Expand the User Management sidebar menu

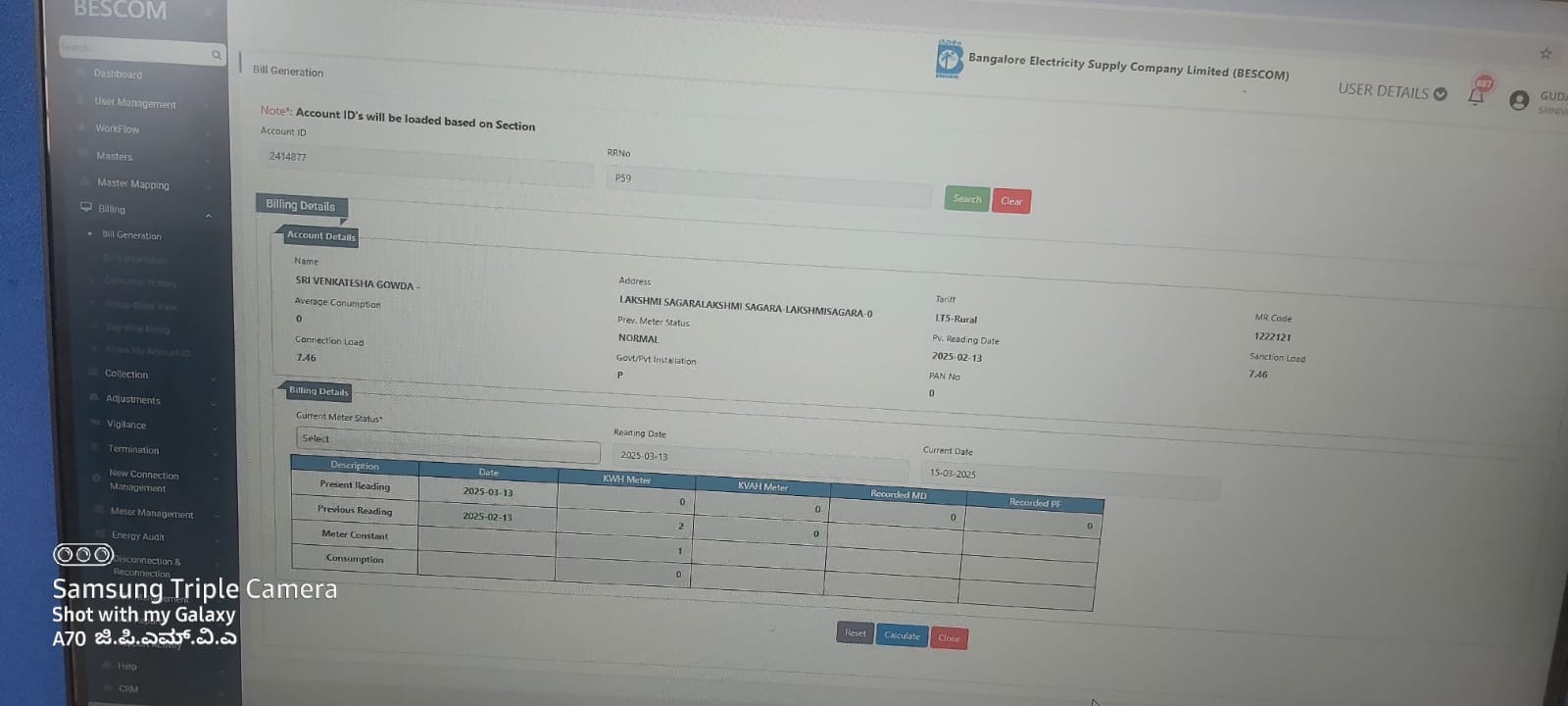click(x=208, y=106)
